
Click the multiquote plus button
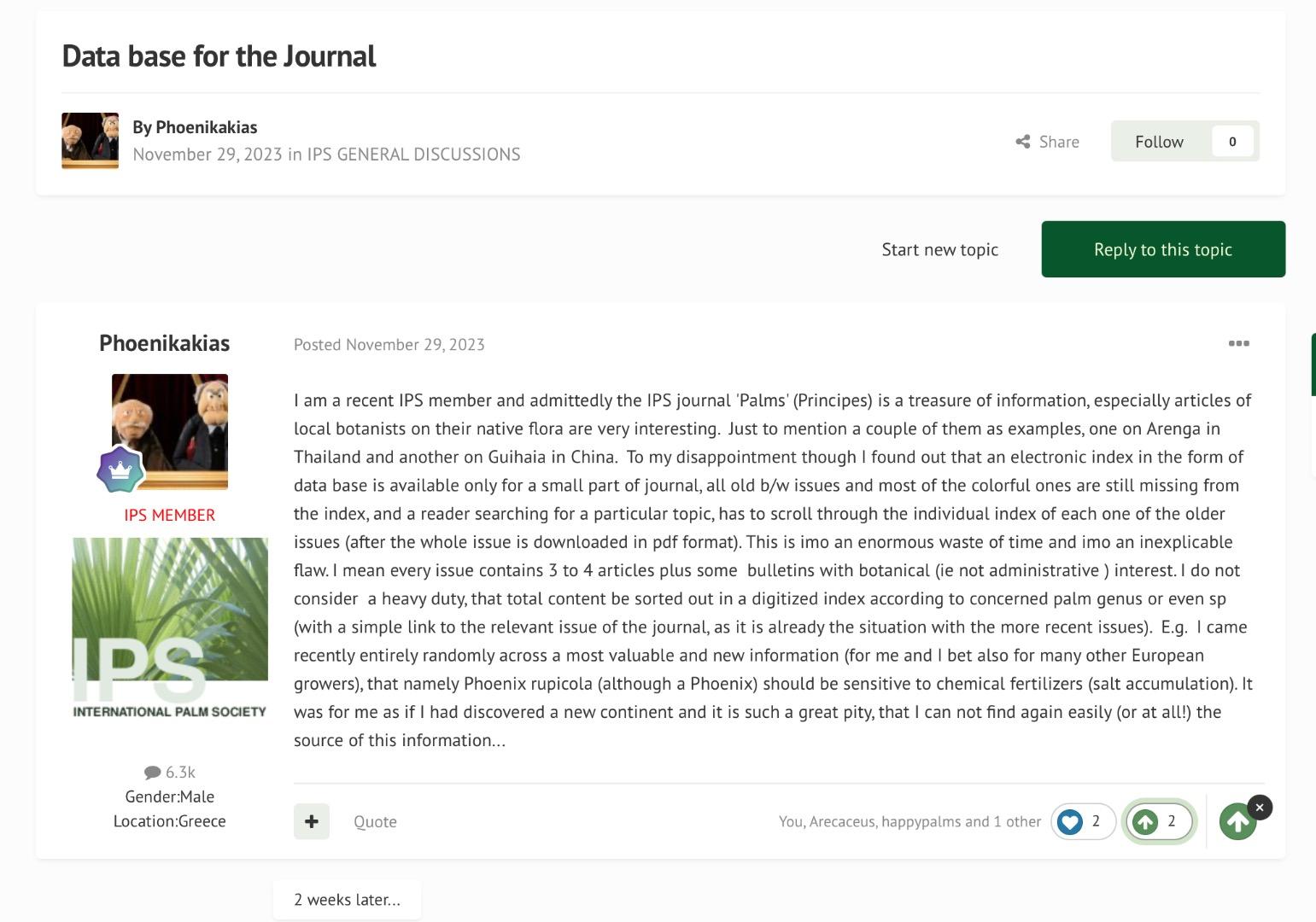click(x=312, y=821)
